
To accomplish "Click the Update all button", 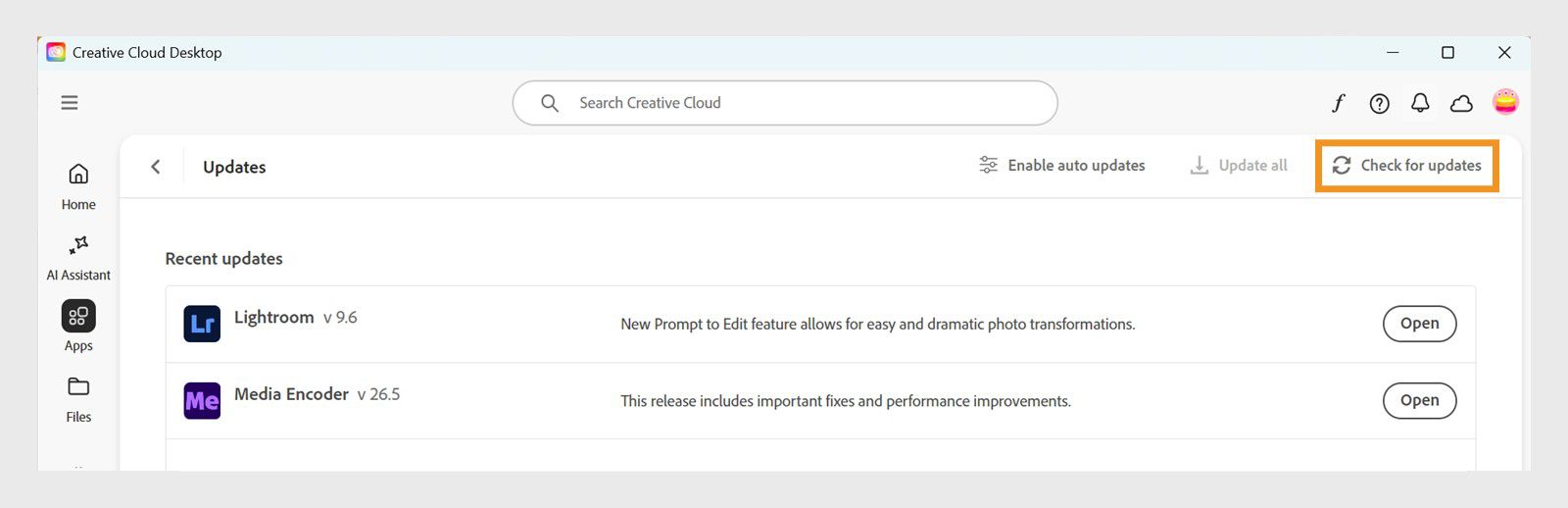I will tap(1239, 165).
